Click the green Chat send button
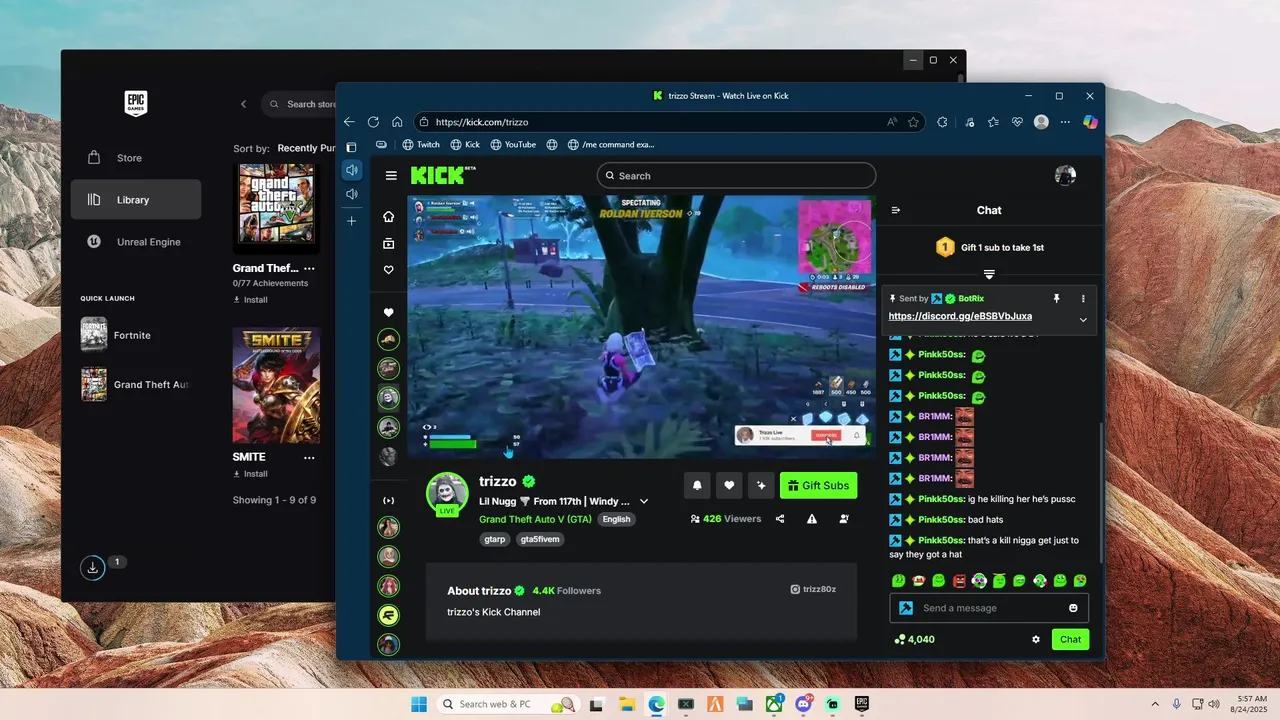1280x720 pixels. click(1070, 639)
